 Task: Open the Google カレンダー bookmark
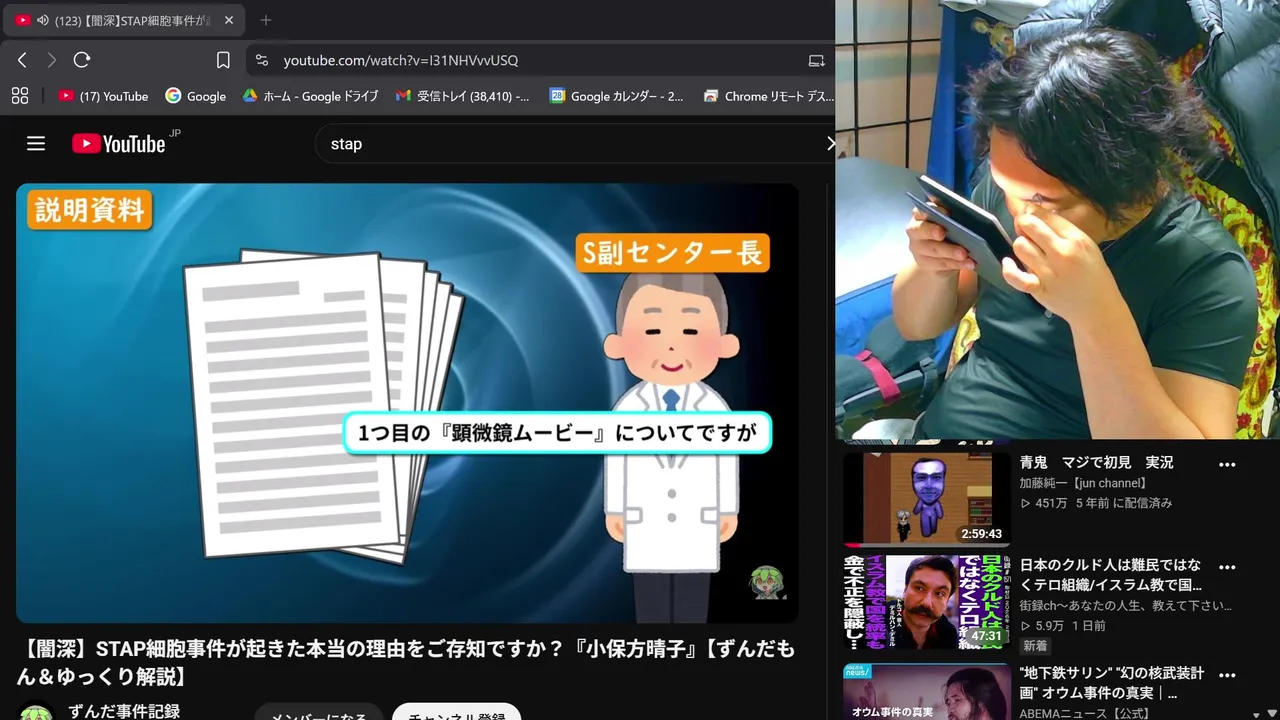[617, 96]
